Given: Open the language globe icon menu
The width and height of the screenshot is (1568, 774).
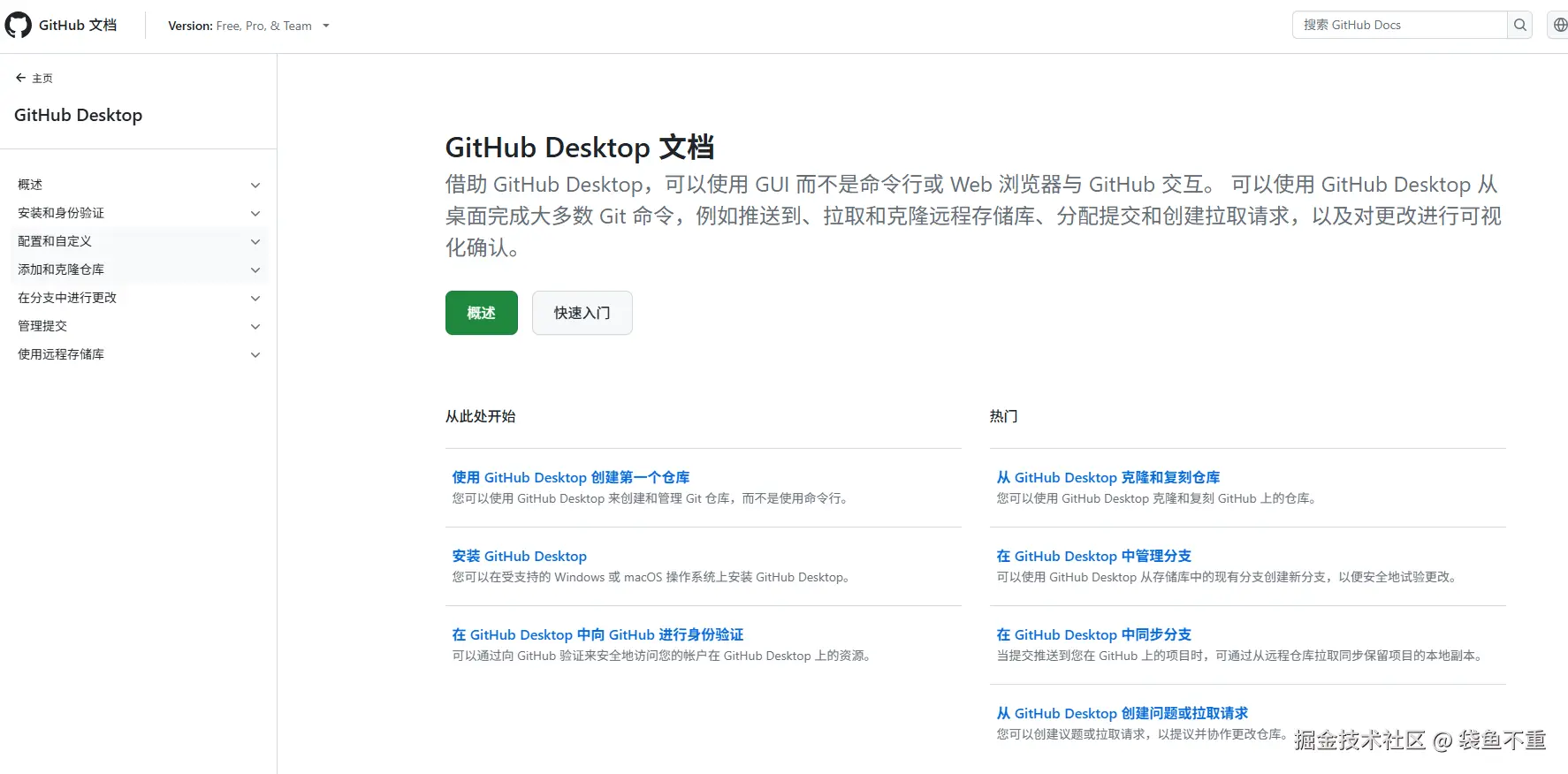Looking at the screenshot, I should point(1560,25).
